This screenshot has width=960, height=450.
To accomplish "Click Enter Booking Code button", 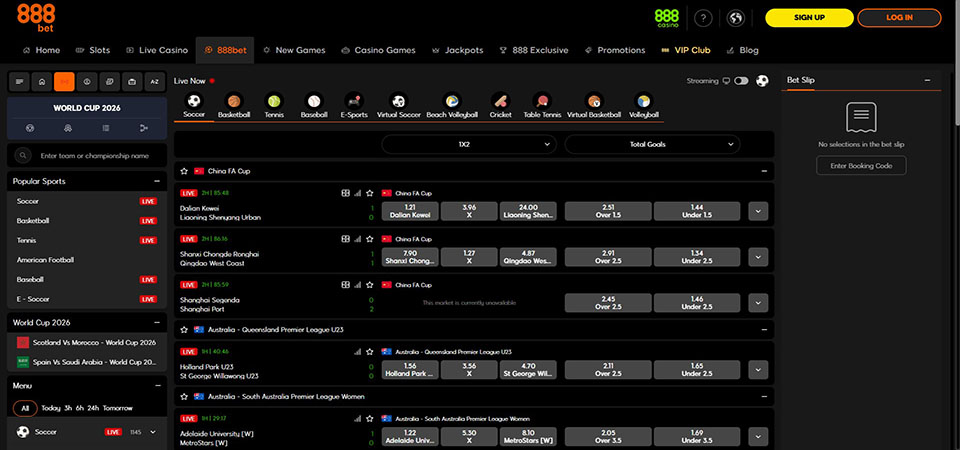I will click(861, 165).
